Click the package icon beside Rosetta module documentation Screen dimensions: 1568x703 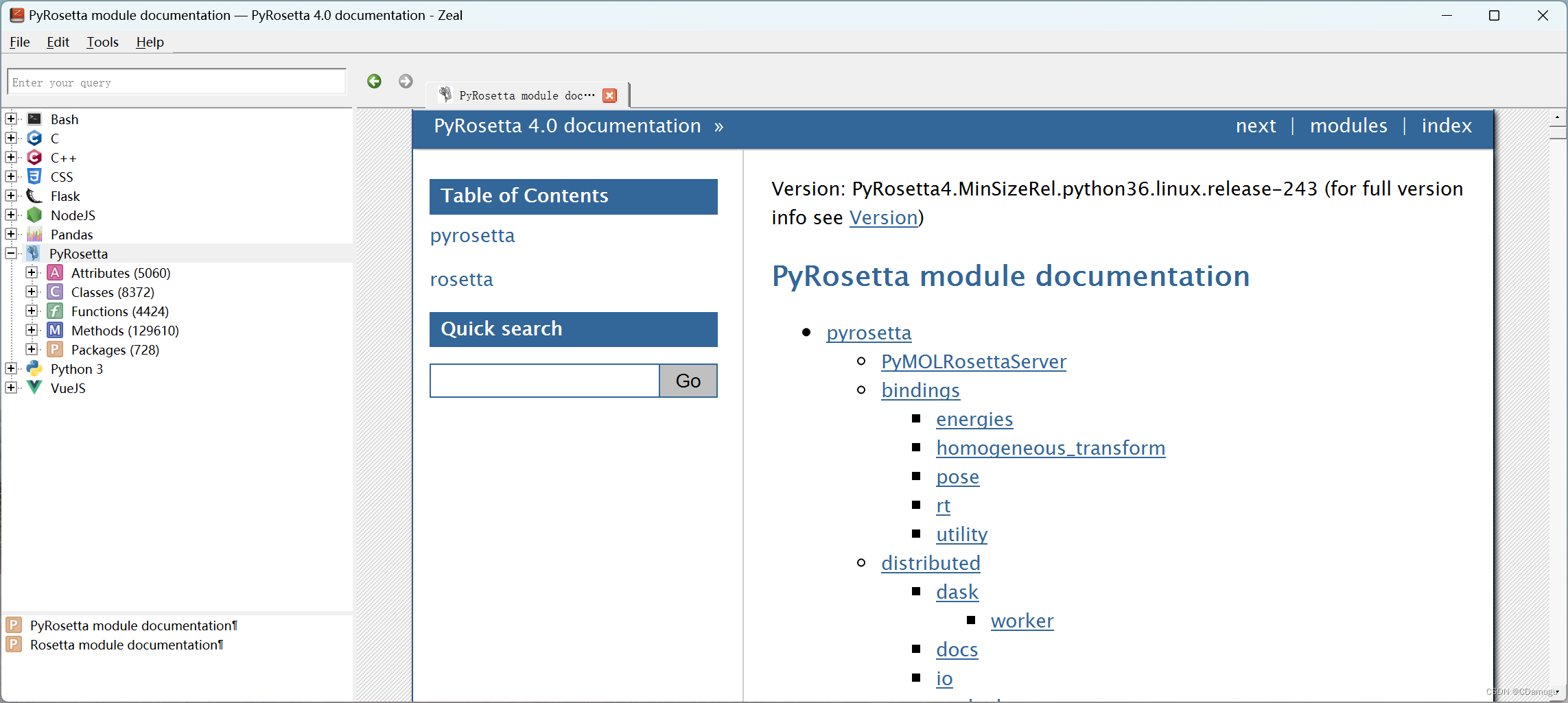14,645
